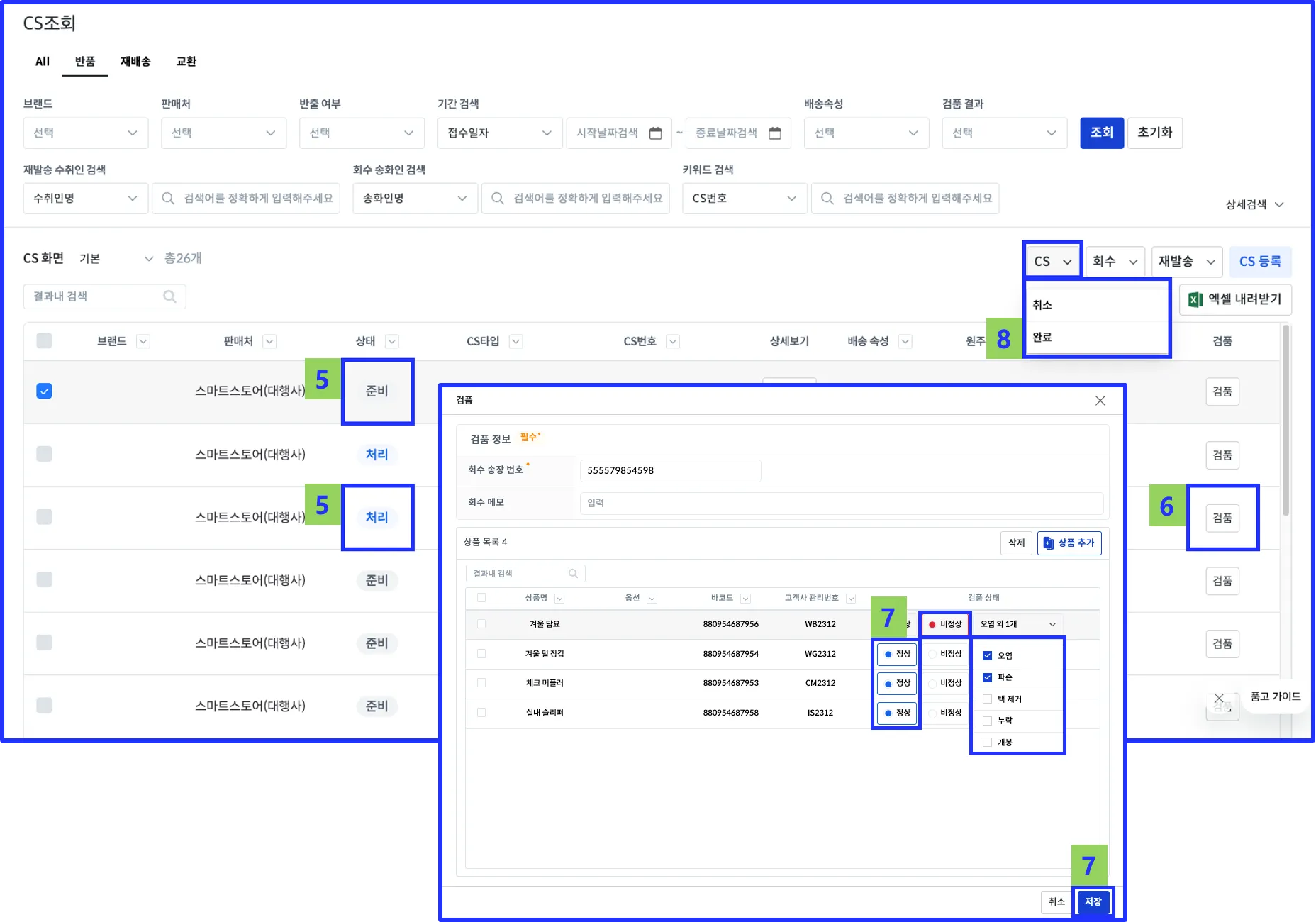Select 정상 for 겨울 털 장갑 row
Screen dimensions: 1316x922
click(897, 655)
